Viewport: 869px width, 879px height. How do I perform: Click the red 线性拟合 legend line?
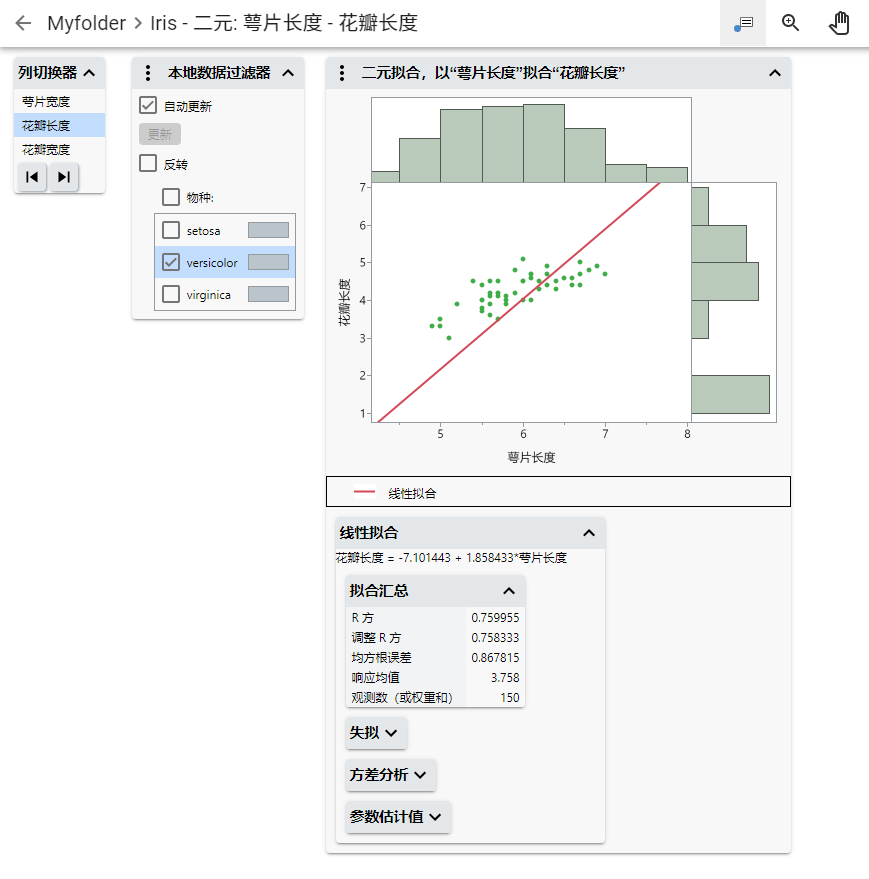[x=364, y=492]
